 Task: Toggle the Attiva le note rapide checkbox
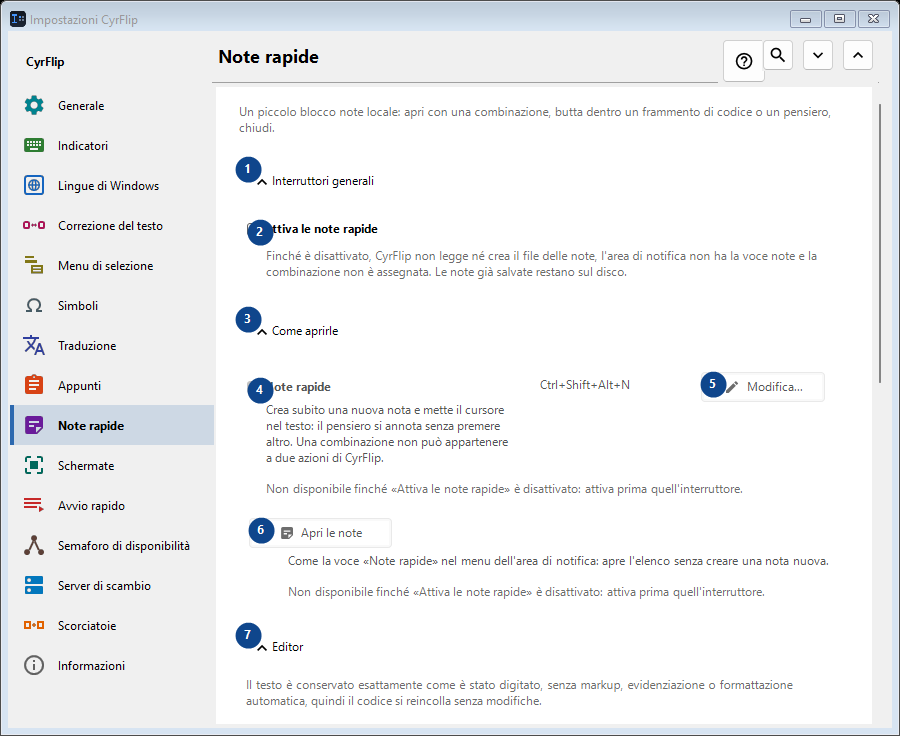coord(252,228)
